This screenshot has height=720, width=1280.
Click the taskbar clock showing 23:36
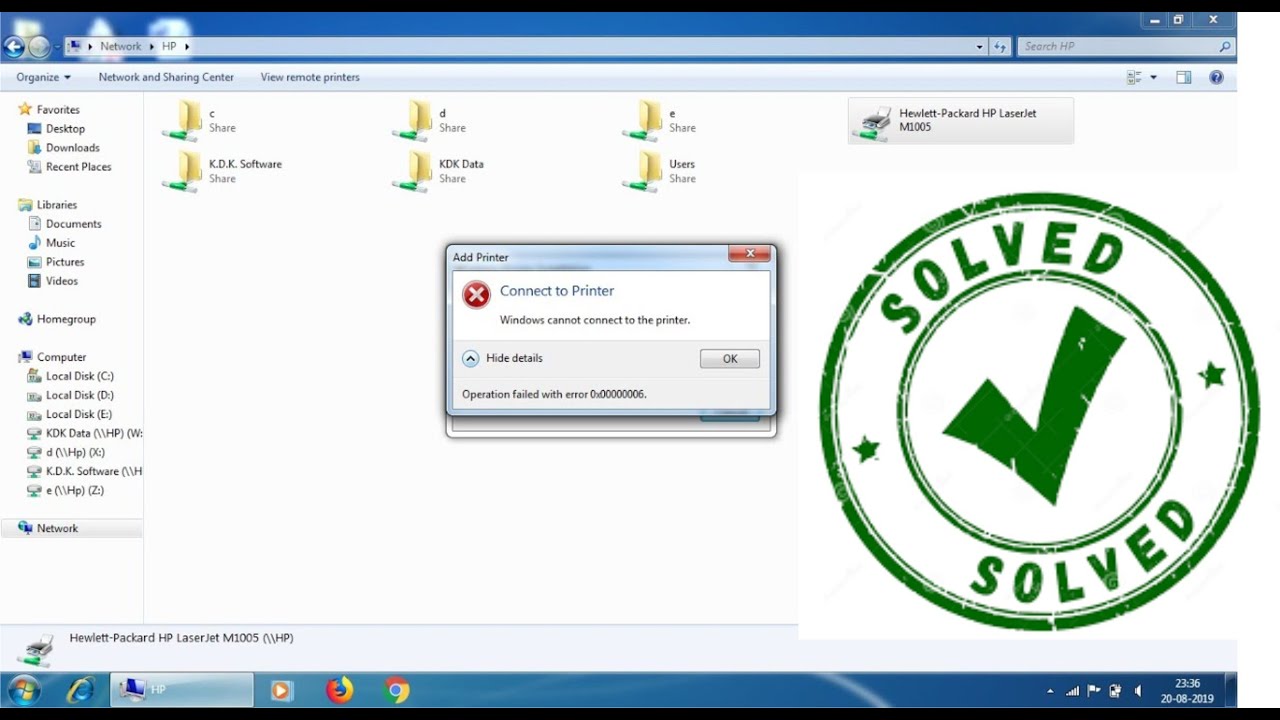pyautogui.click(x=1186, y=690)
